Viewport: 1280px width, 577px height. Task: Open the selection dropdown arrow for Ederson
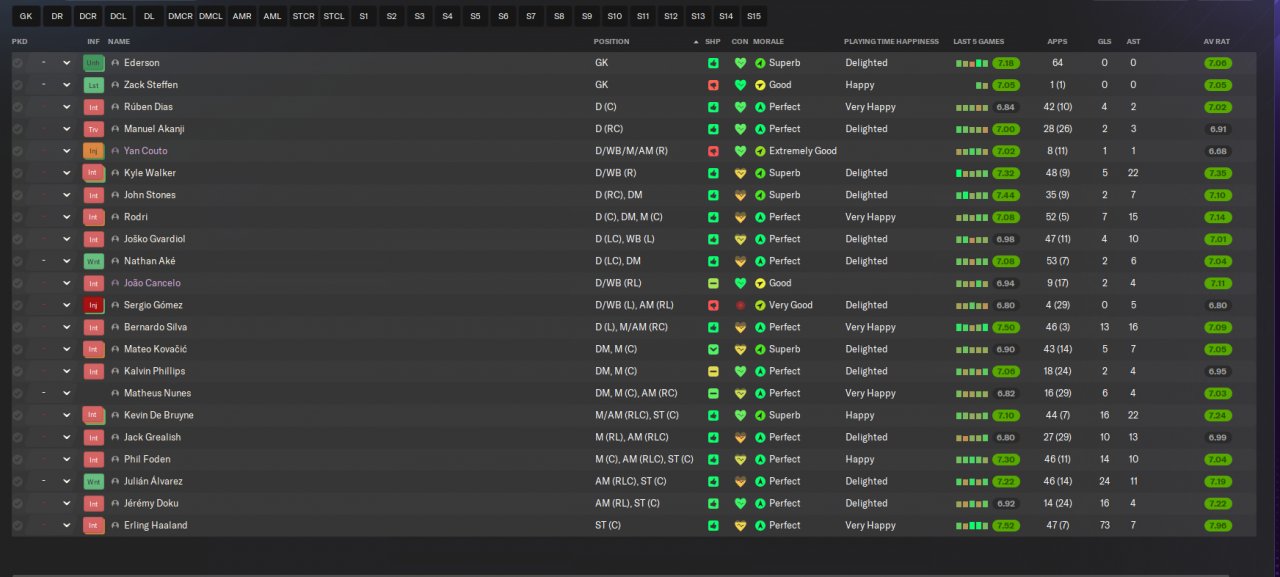(x=67, y=63)
